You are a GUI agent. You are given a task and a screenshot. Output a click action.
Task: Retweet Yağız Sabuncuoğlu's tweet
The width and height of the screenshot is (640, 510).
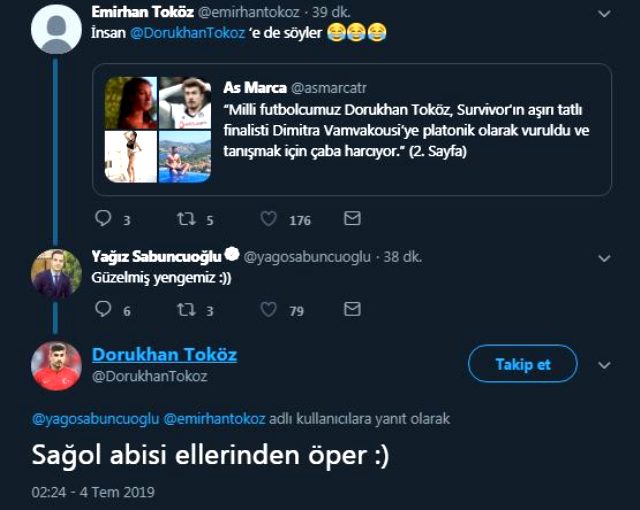[x=185, y=310]
